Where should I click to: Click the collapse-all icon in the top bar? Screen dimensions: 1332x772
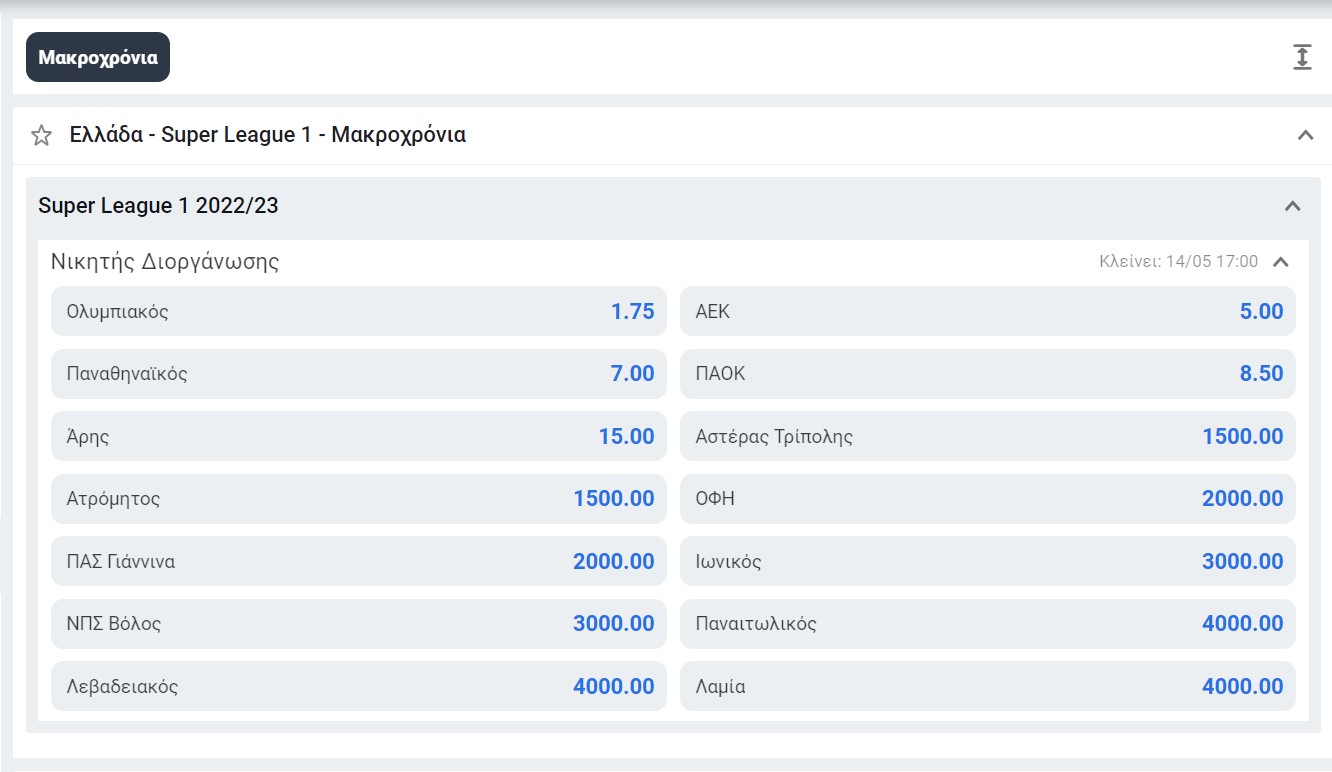click(1301, 57)
